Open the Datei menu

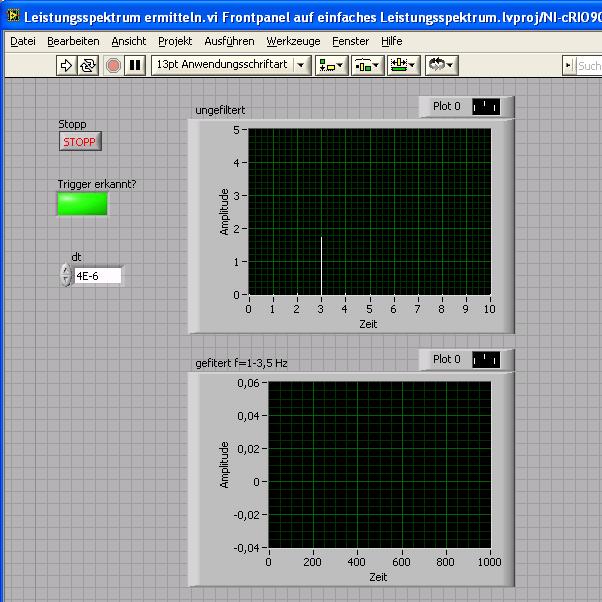tap(22, 41)
